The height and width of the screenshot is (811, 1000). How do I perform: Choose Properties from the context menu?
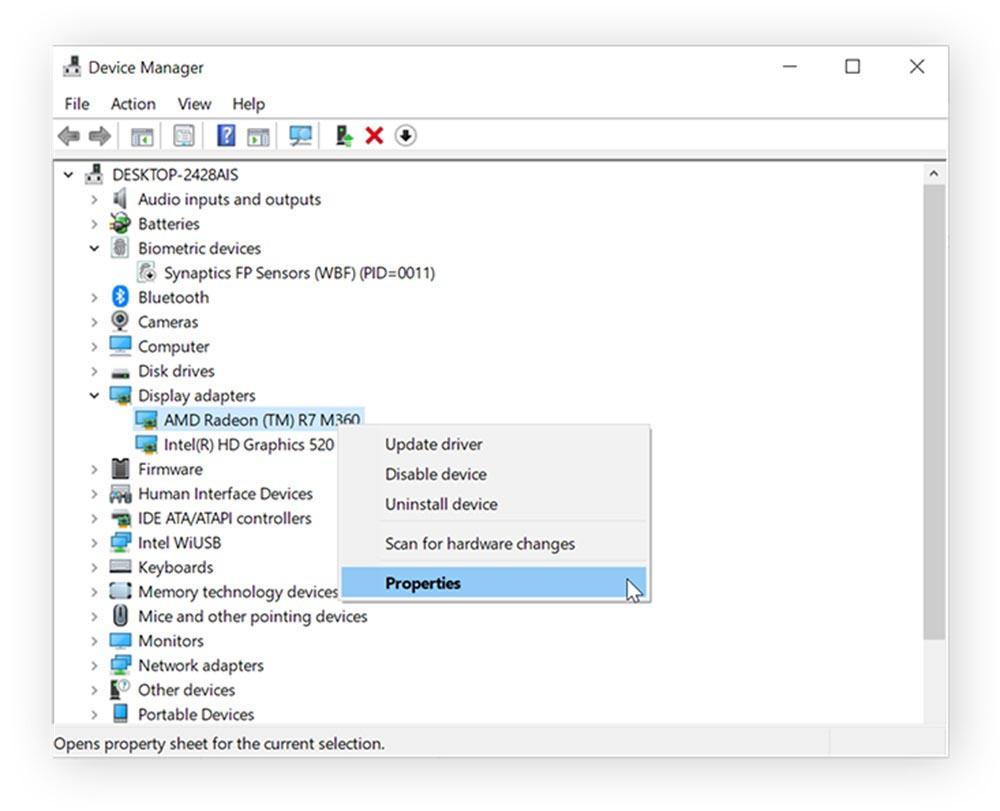tap(423, 583)
